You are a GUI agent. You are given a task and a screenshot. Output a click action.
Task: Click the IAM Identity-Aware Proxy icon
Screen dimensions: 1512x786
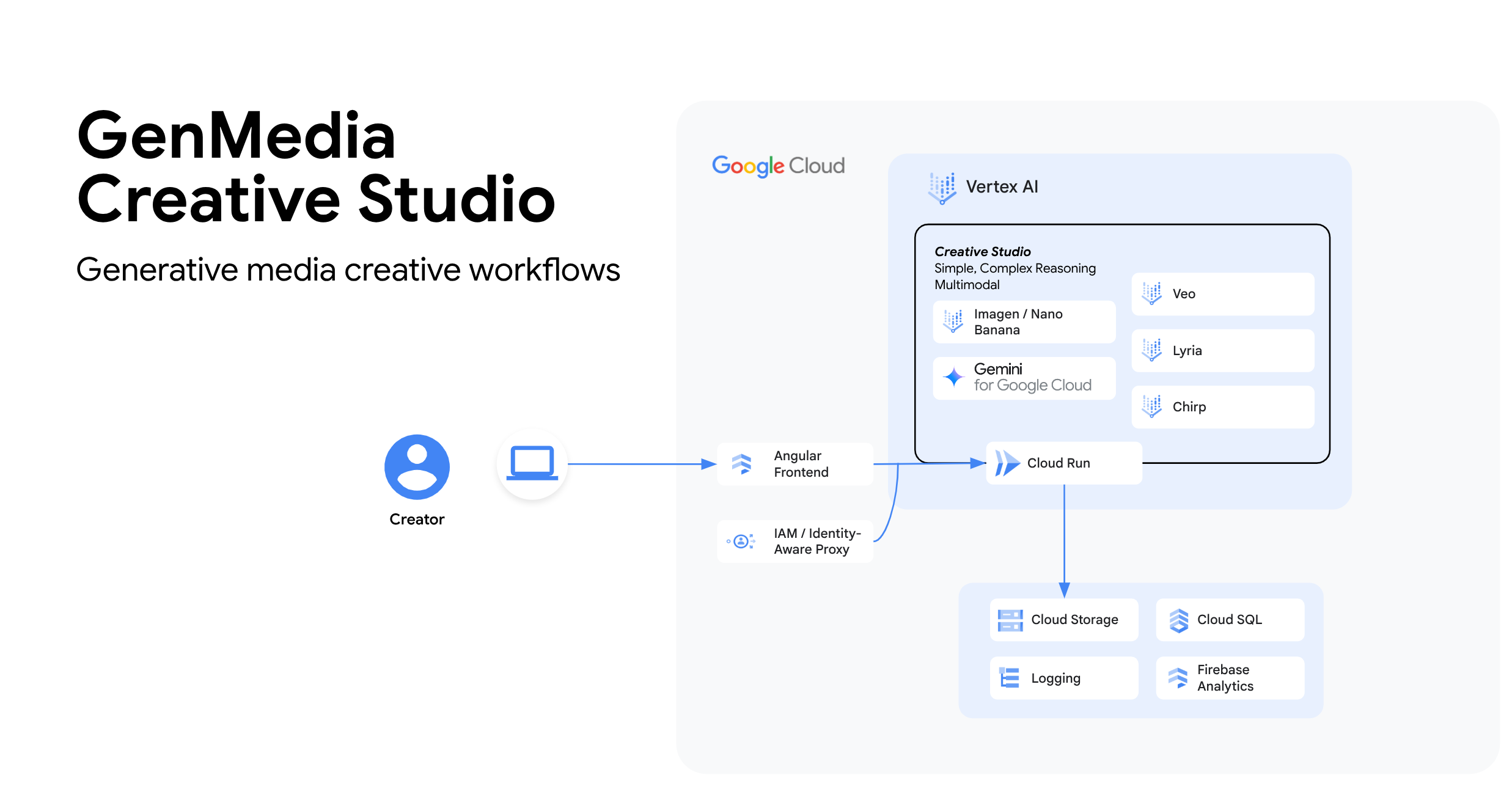point(741,541)
